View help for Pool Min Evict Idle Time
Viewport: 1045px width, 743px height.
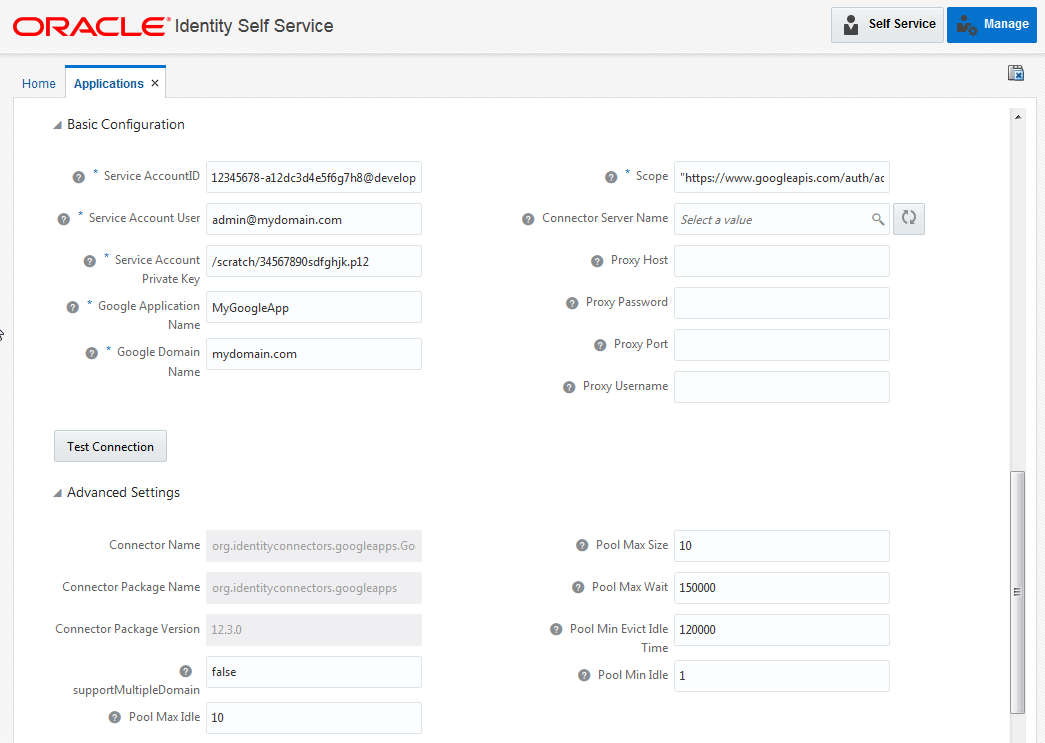[556, 629]
